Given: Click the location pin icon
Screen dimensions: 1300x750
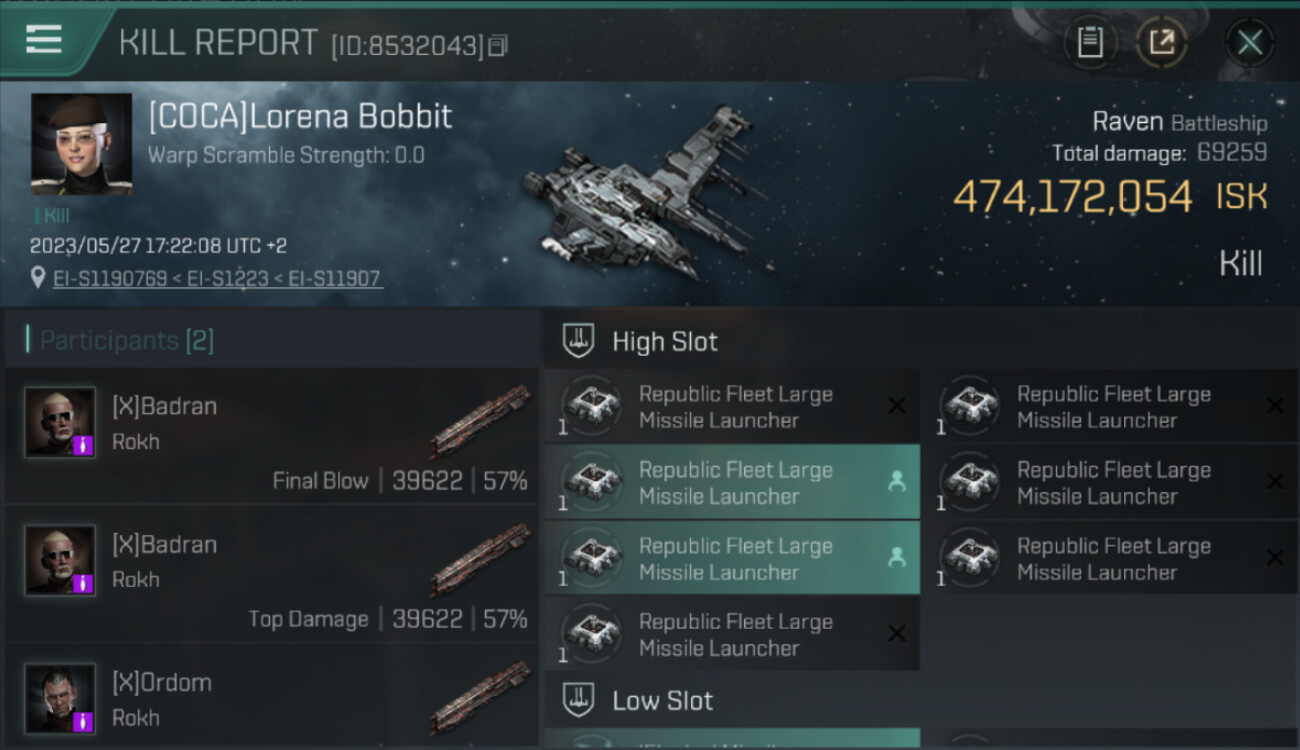Looking at the screenshot, I should click(x=38, y=278).
